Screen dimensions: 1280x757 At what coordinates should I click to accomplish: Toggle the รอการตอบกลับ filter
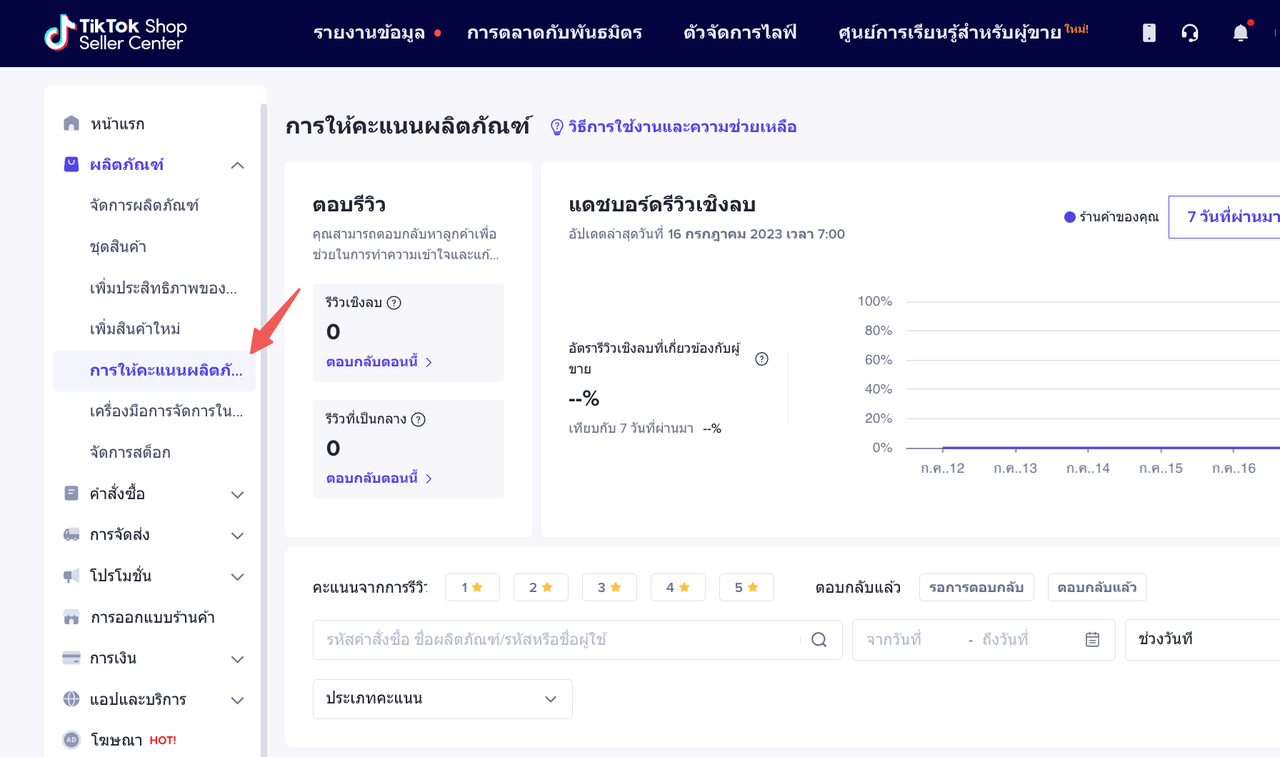[x=975, y=588]
